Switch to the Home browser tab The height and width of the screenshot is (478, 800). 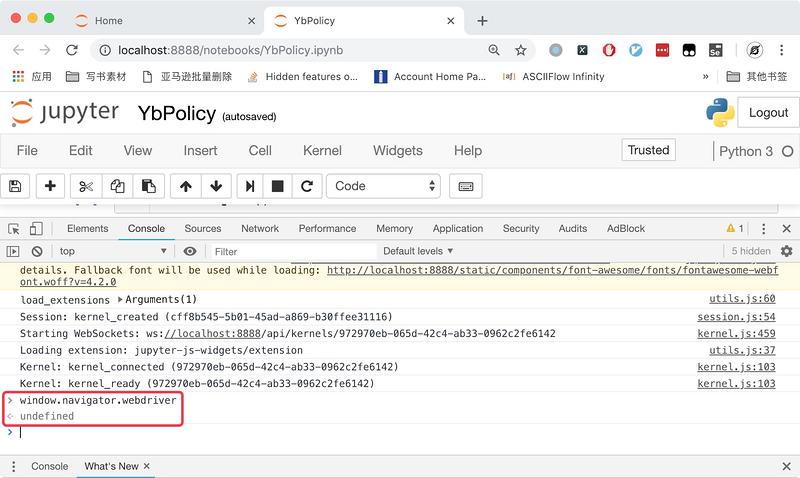click(x=163, y=21)
